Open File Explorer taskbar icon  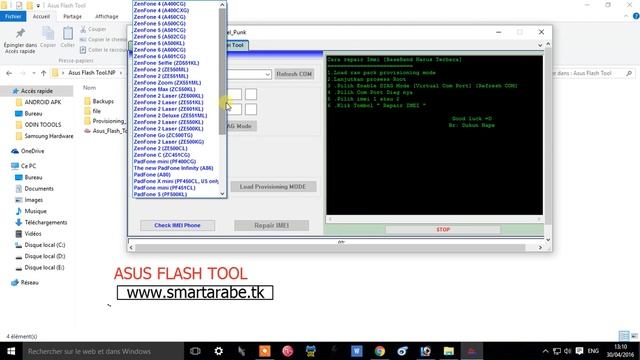449,351
